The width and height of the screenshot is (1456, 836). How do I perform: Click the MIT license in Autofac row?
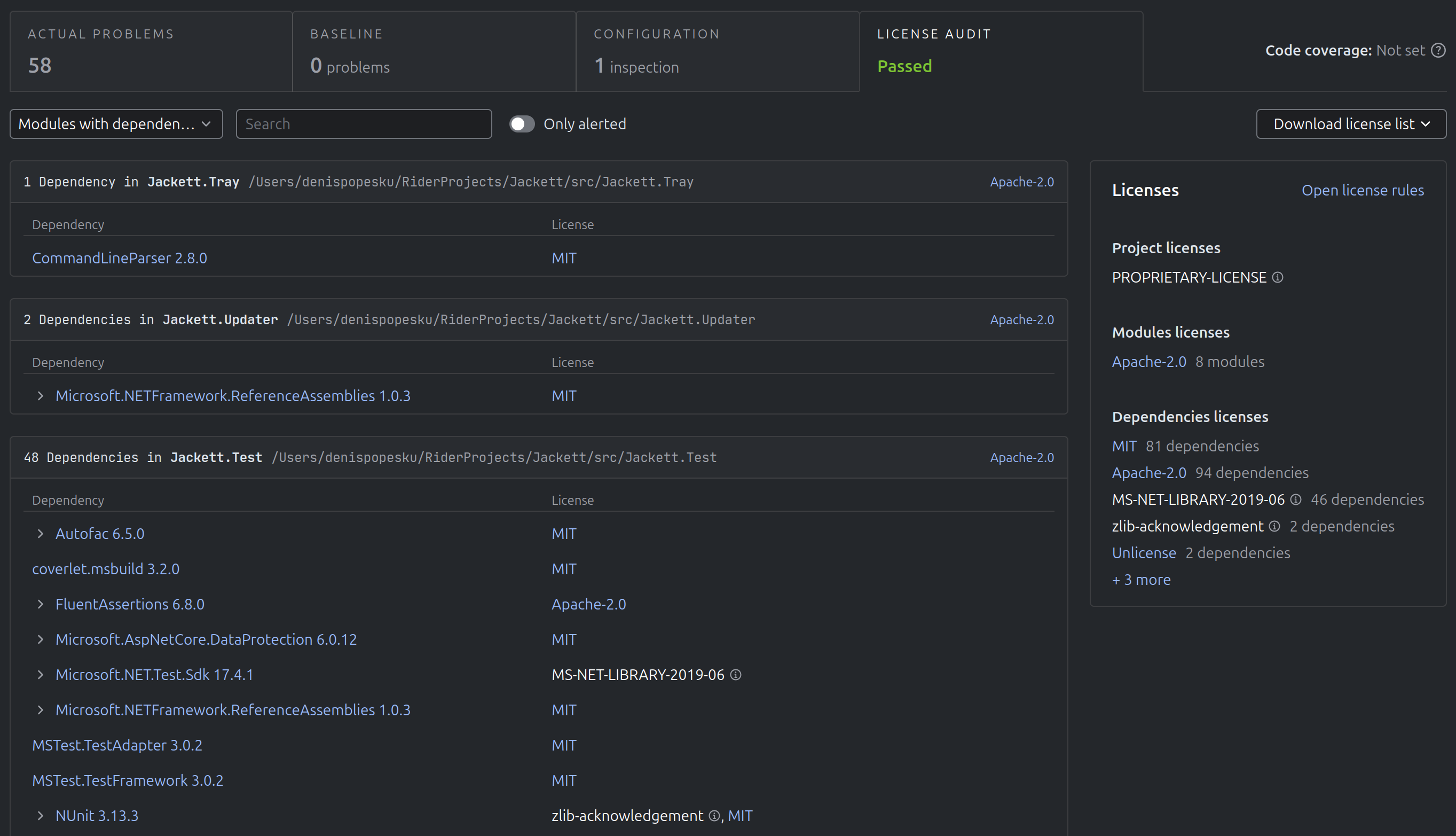[x=564, y=534]
